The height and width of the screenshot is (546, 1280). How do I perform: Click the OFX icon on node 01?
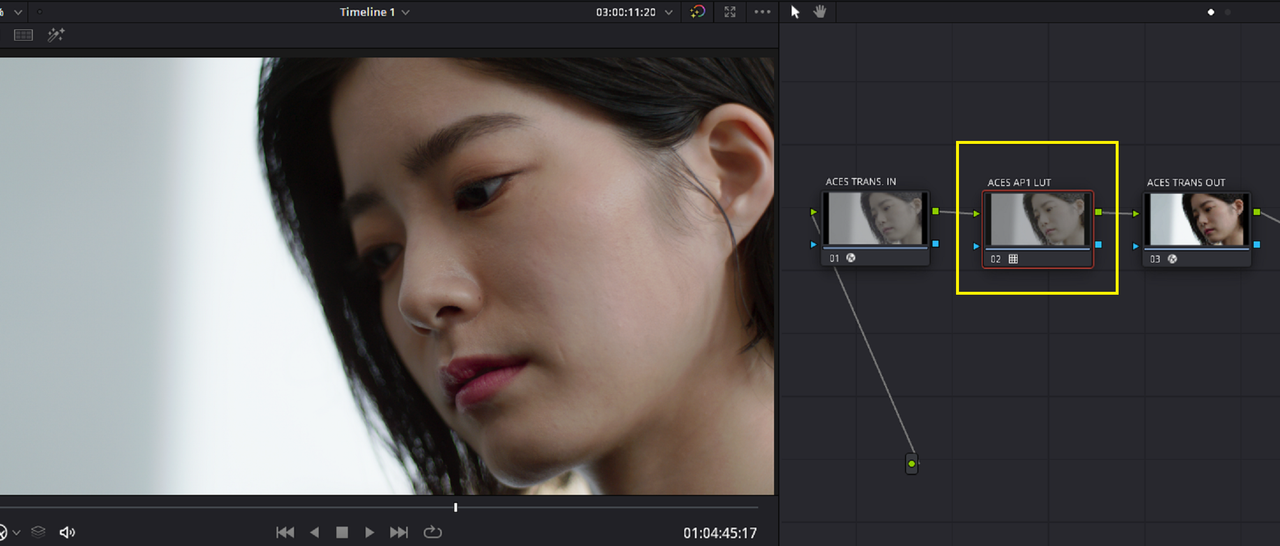(x=851, y=257)
